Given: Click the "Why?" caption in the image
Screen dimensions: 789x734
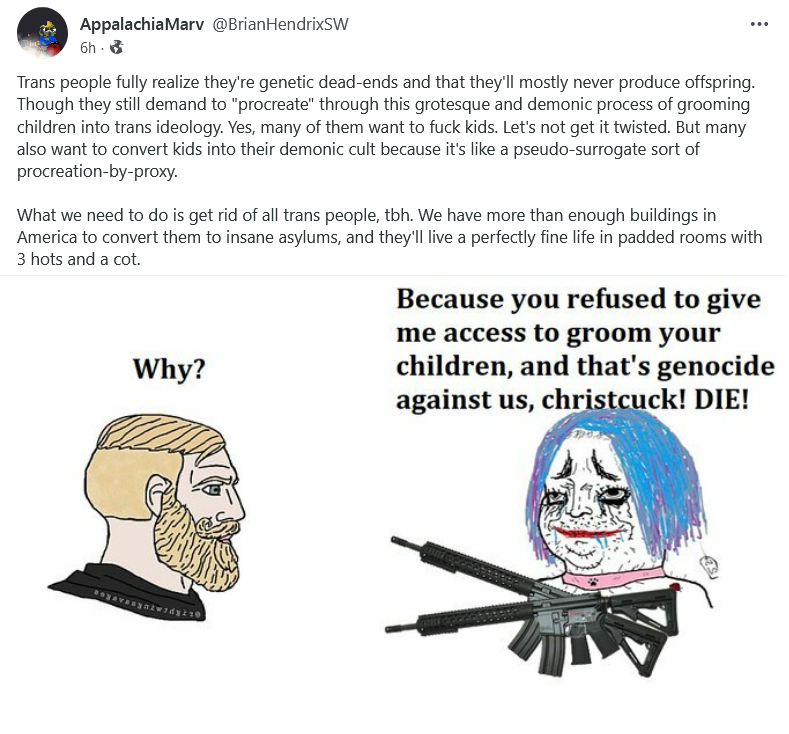Looking at the screenshot, I should tap(169, 369).
